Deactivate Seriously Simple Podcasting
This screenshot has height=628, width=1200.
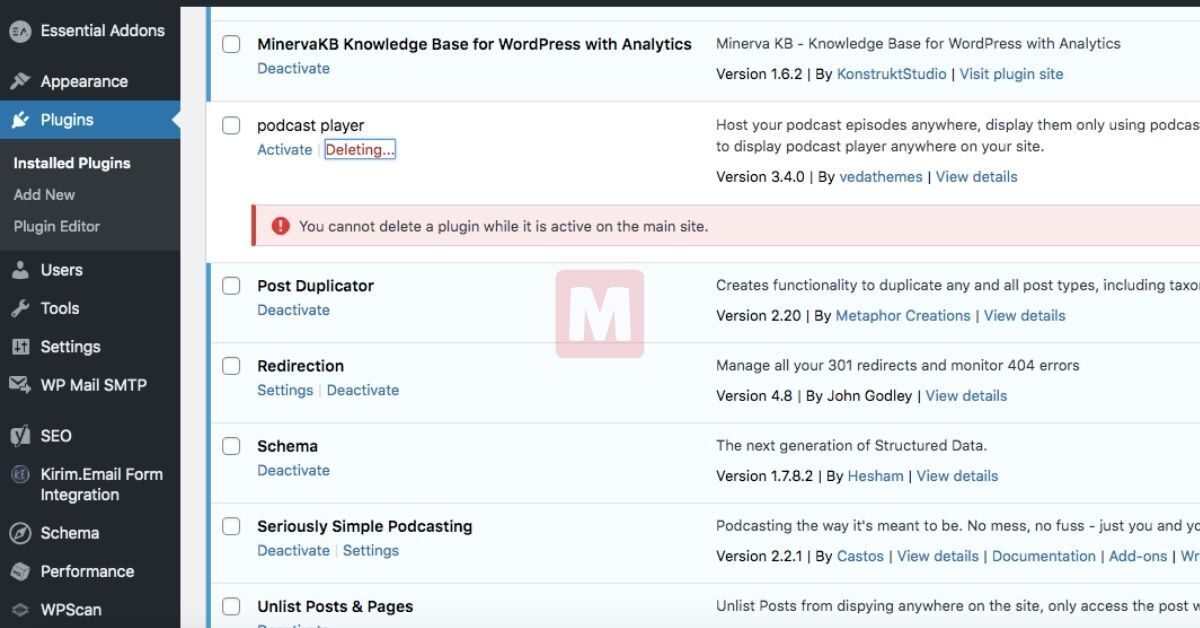pyautogui.click(x=293, y=550)
